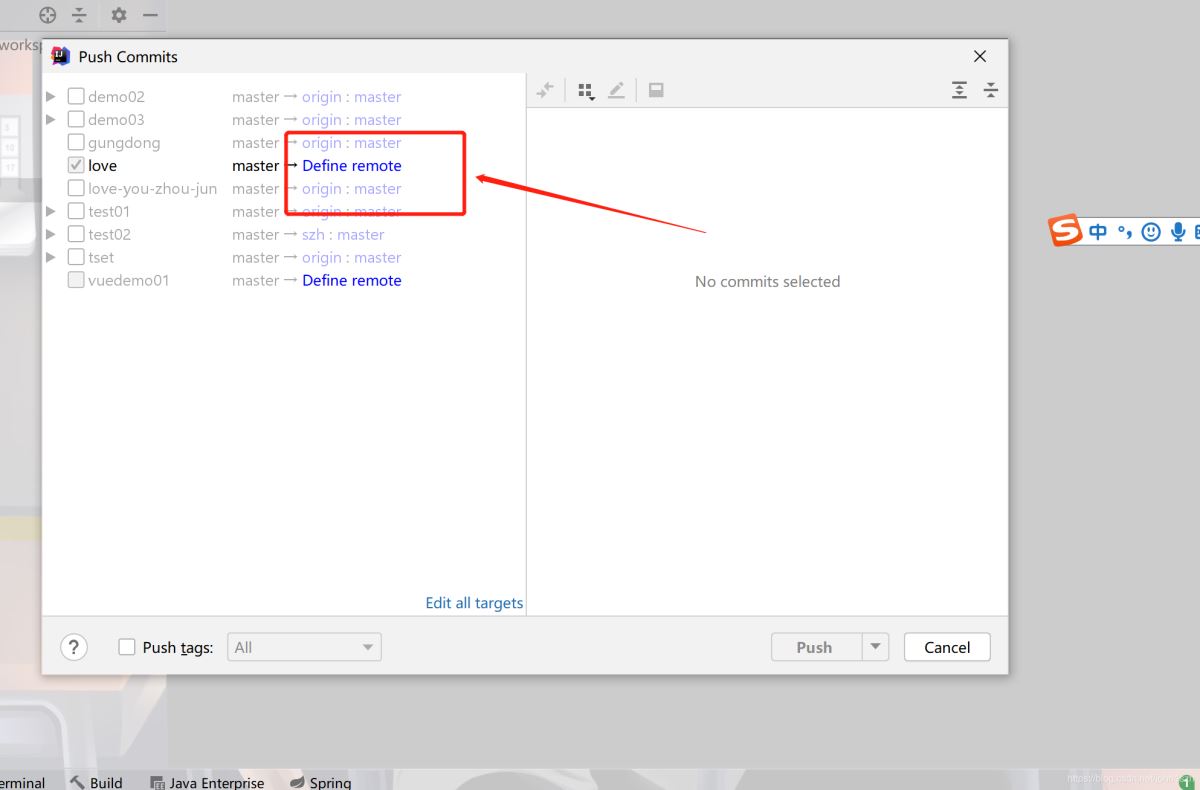Click origin : master target for demo02
1200x790 pixels.
coord(352,97)
